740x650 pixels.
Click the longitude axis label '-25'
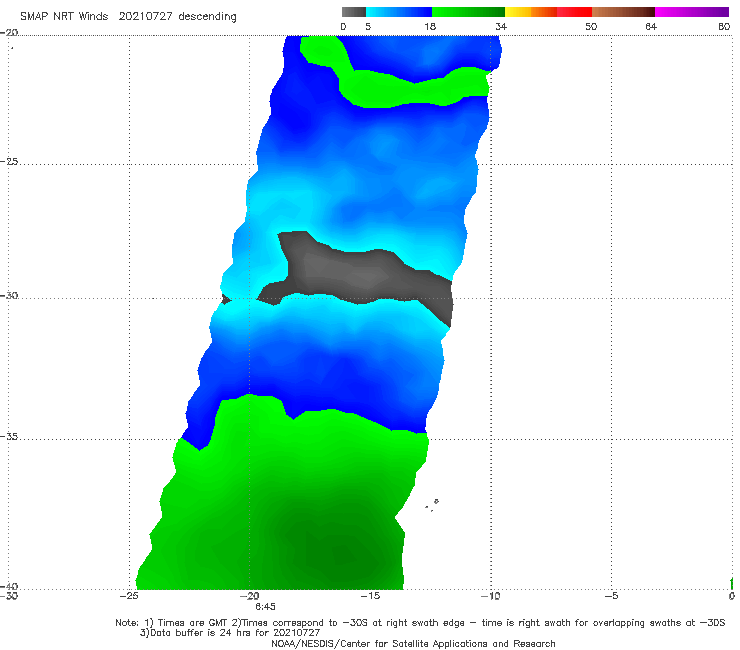pyautogui.click(x=129, y=596)
